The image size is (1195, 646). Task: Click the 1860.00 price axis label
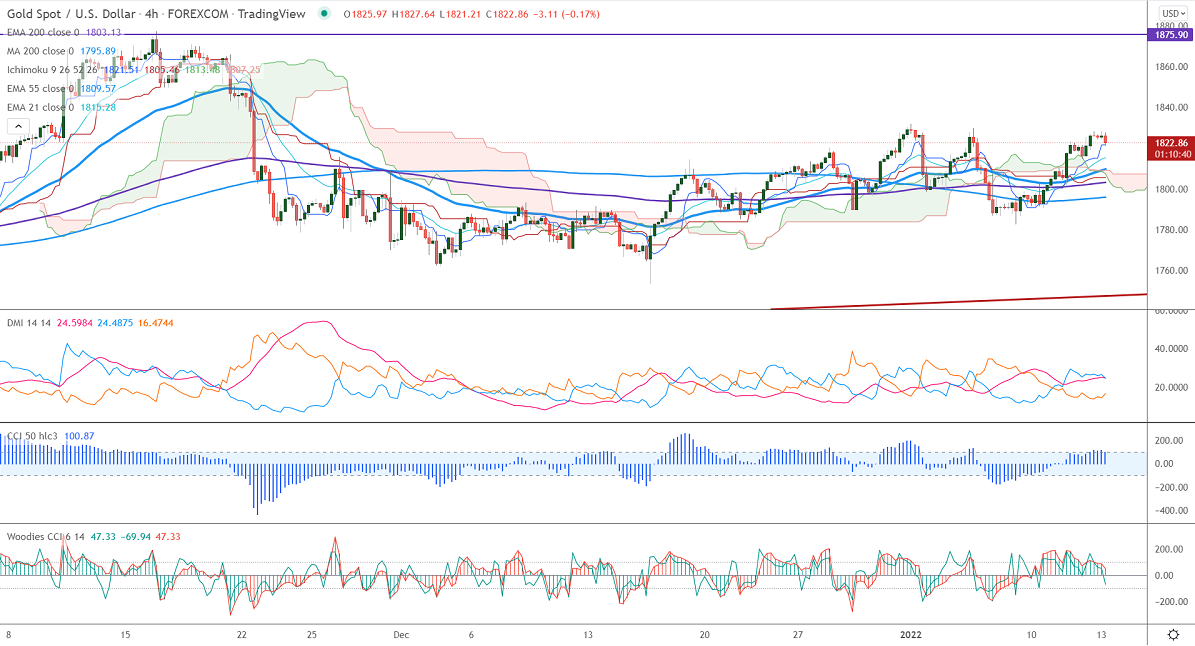1171,67
